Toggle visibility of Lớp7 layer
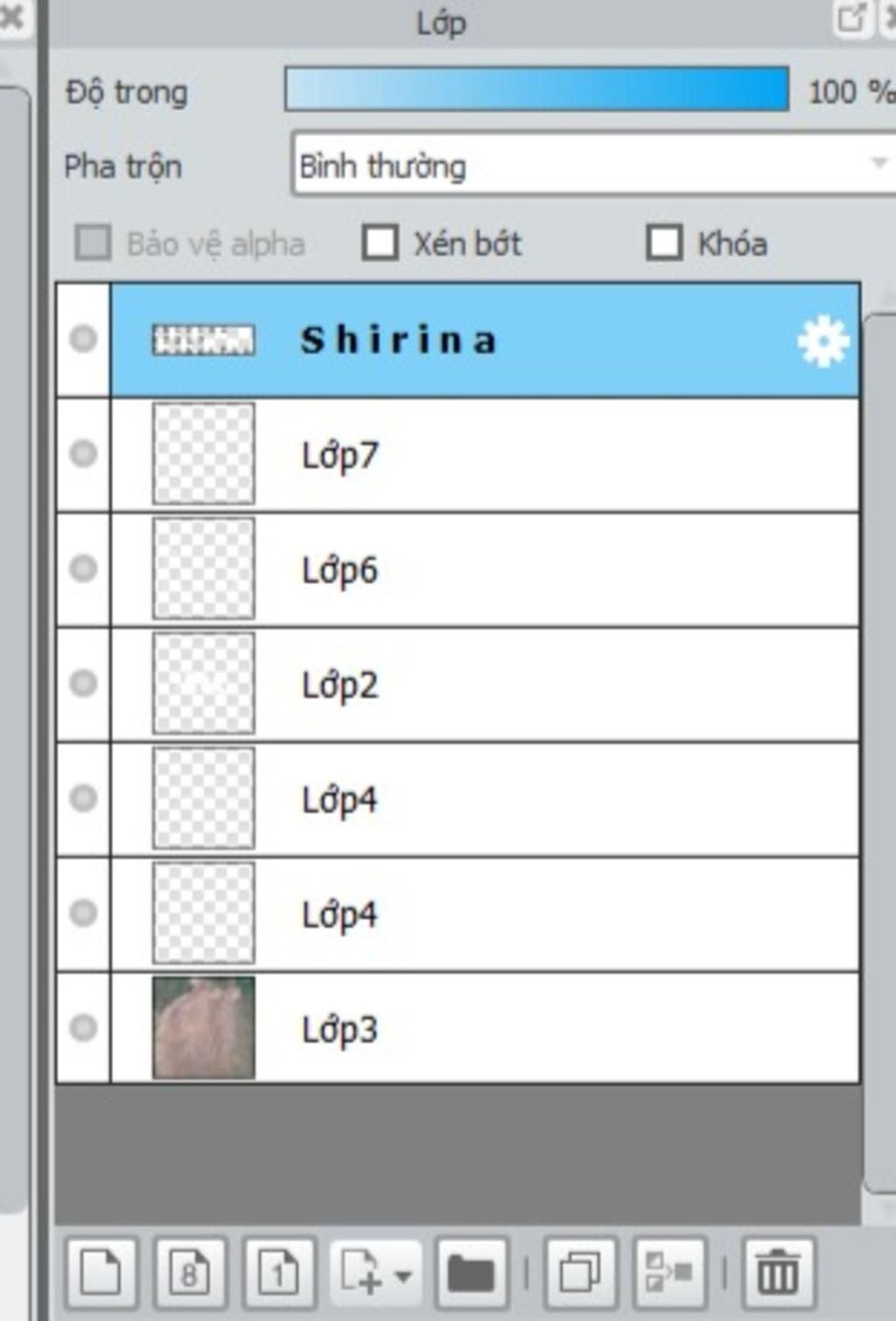Image resolution: width=896 pixels, height=1321 pixels. point(83,453)
